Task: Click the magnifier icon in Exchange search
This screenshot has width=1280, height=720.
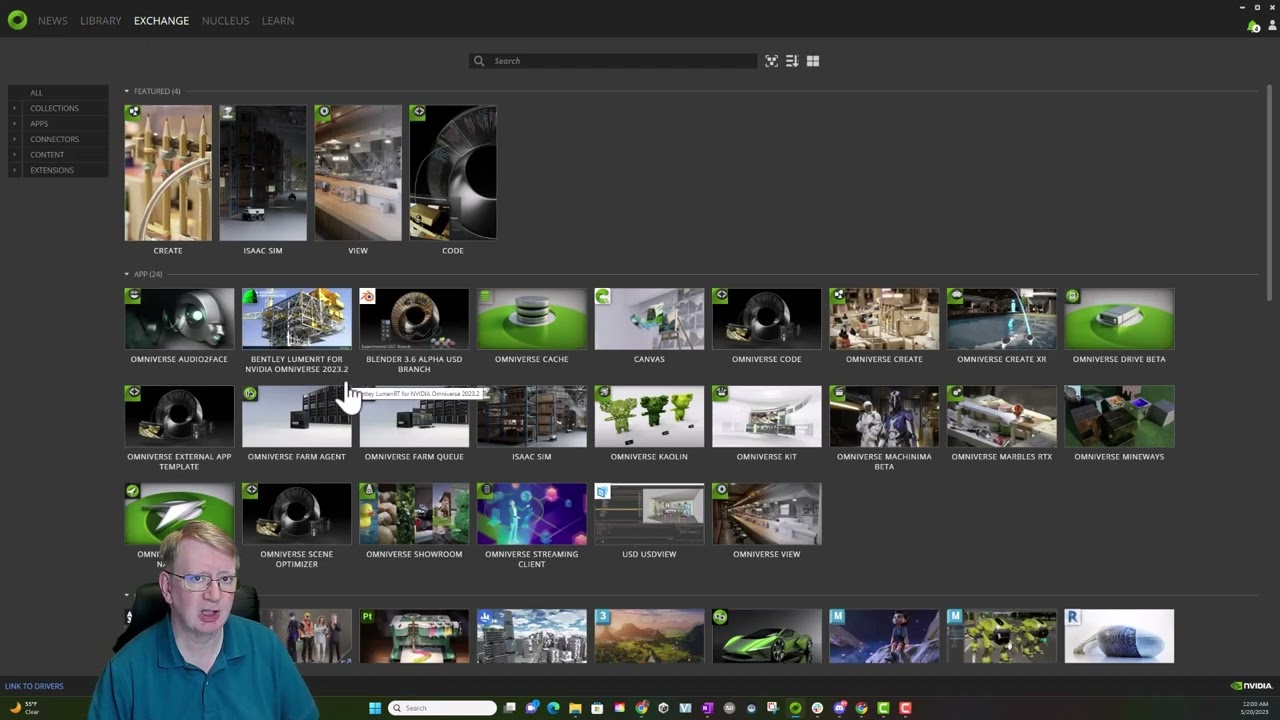Action: (479, 61)
